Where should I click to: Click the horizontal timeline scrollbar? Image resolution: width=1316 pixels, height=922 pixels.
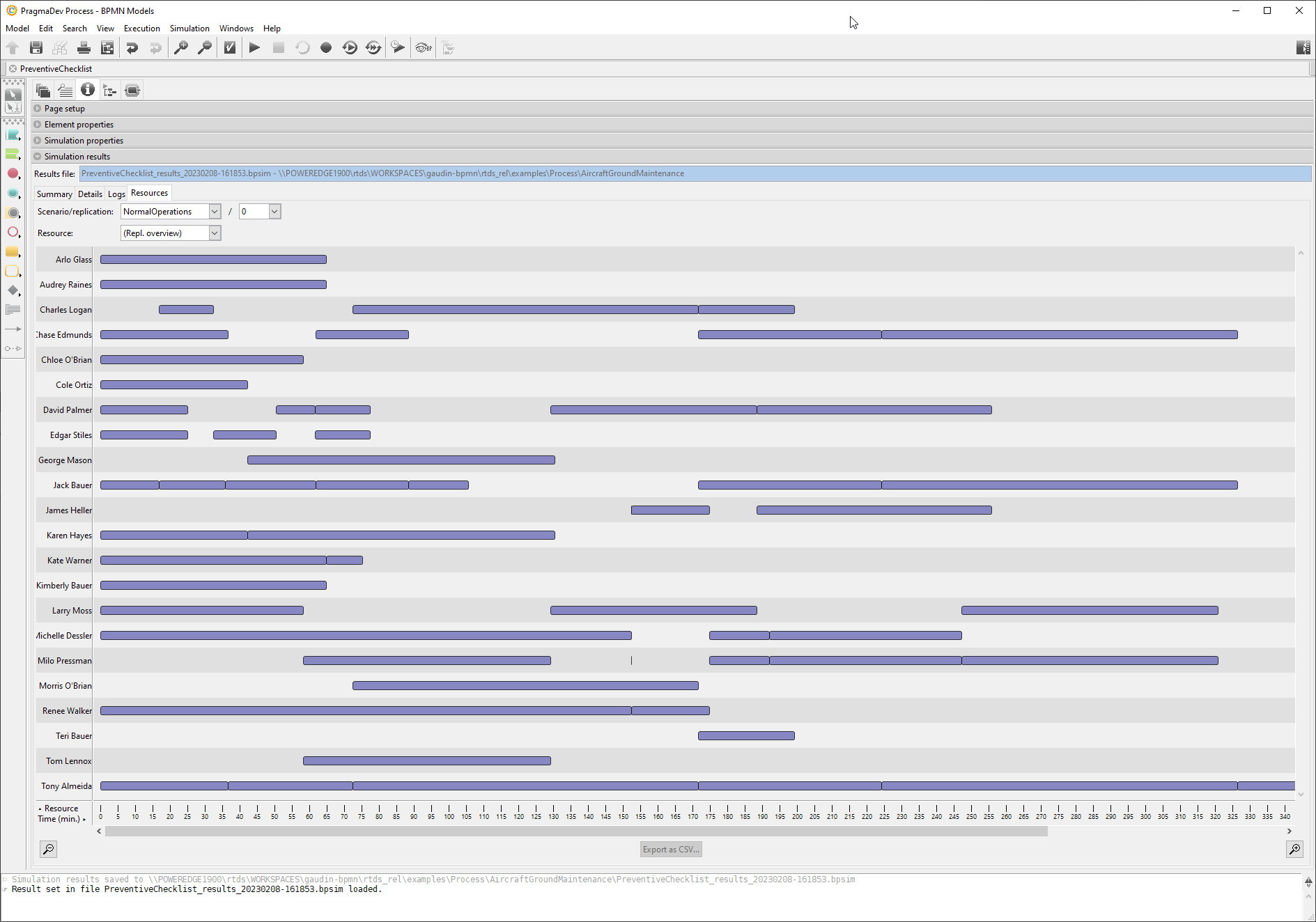[x=575, y=831]
